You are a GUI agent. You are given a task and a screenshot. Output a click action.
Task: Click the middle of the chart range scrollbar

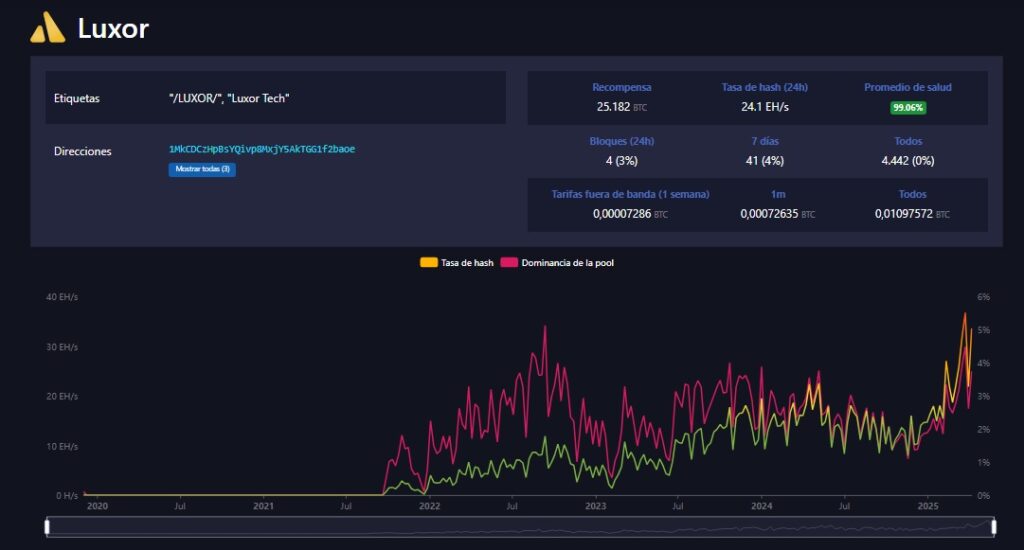point(520,527)
